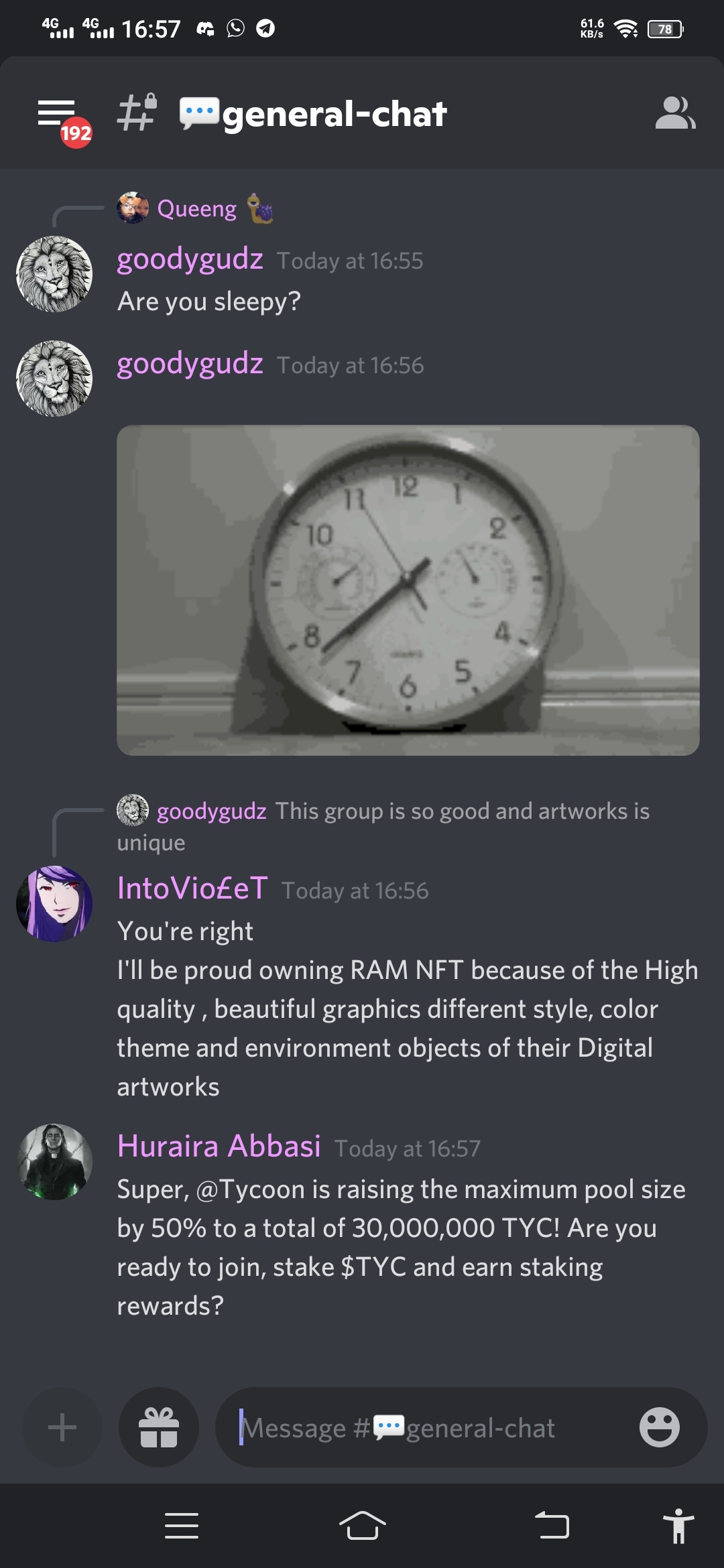Tap IntoVio£eT username

[x=192, y=888]
